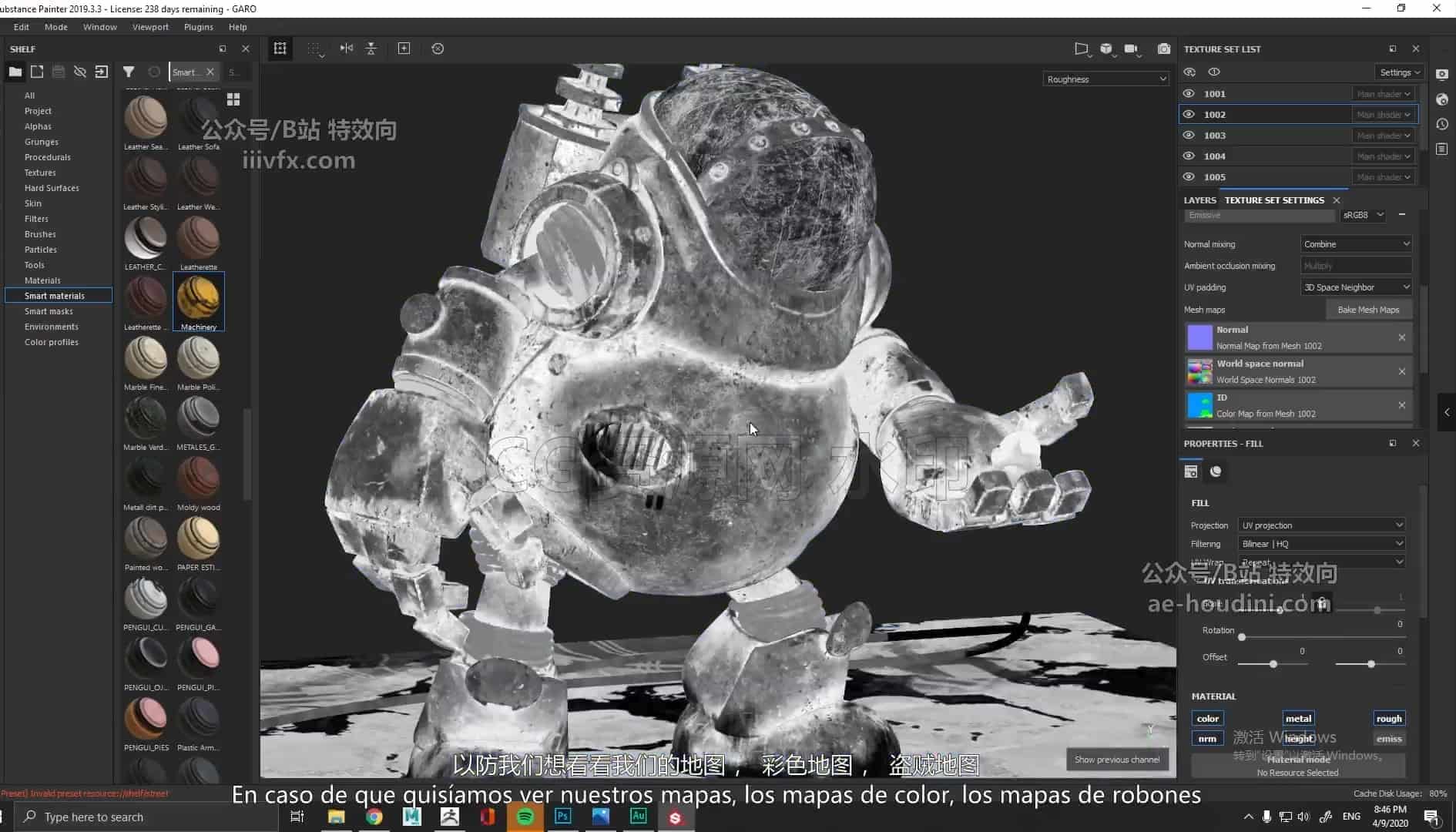
Task: Click the shelf folder view icon
Action: 15,72
